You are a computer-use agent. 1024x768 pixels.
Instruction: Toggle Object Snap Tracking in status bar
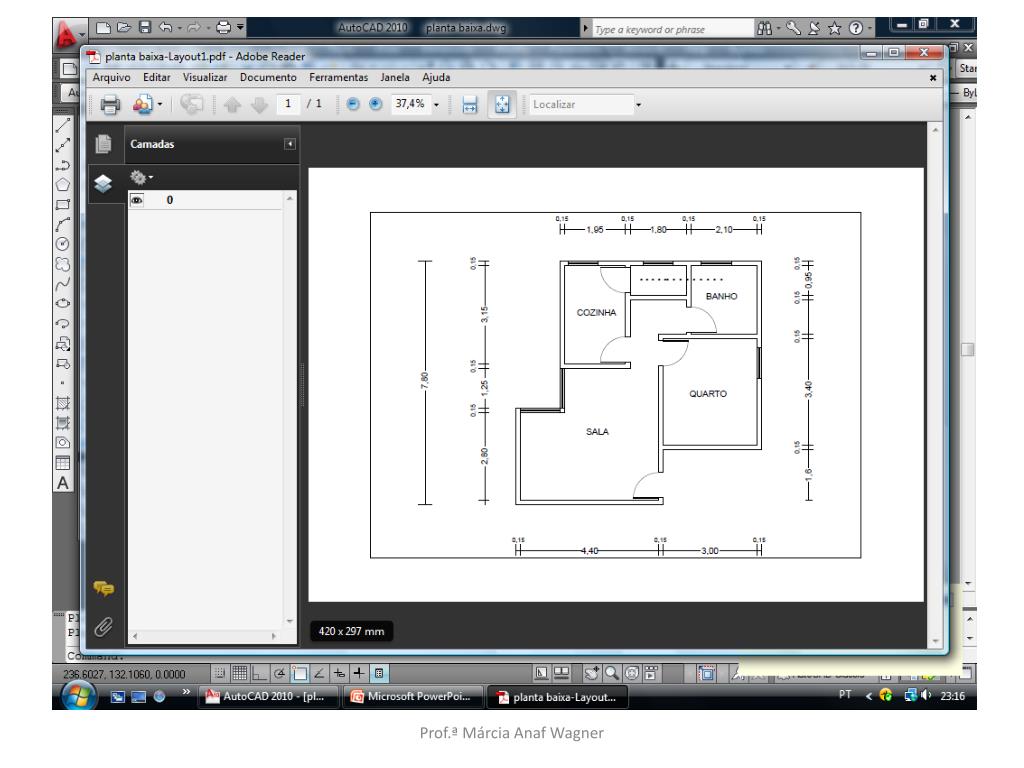pyautogui.click(x=319, y=673)
